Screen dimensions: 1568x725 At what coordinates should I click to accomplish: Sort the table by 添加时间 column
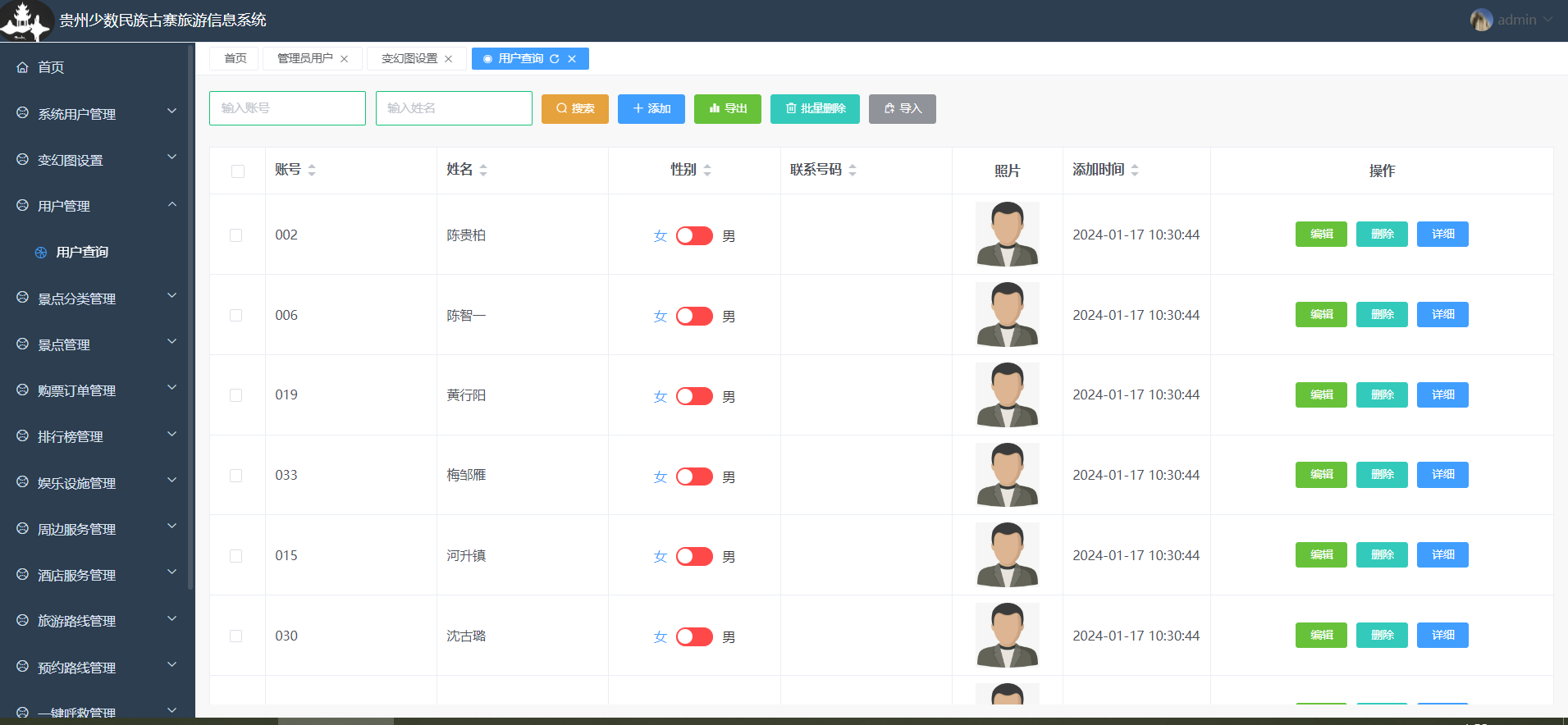click(1135, 170)
